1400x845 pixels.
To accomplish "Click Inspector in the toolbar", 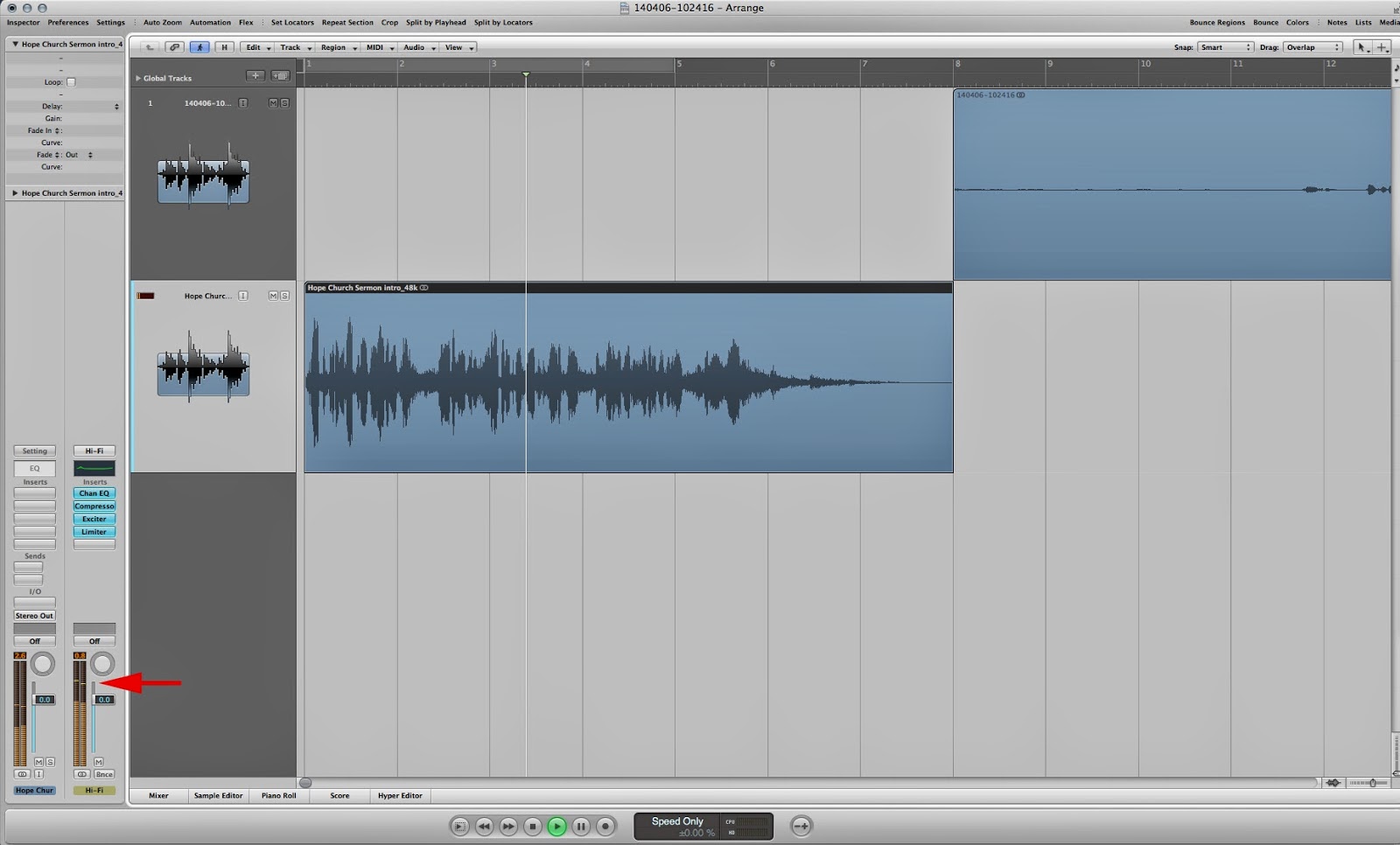I will (x=24, y=23).
